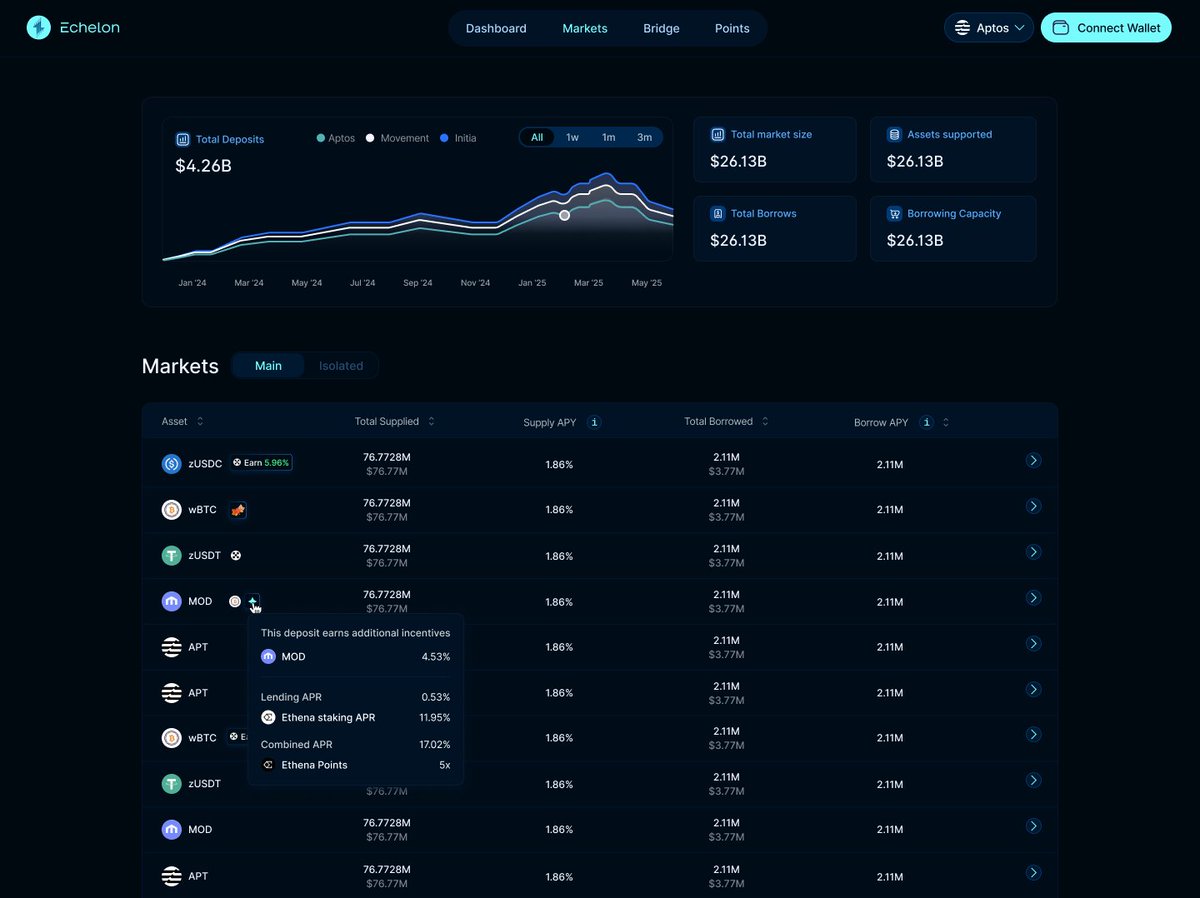Click the Assets supported stack icon
This screenshot has width=1200, height=898.
pos(894,134)
